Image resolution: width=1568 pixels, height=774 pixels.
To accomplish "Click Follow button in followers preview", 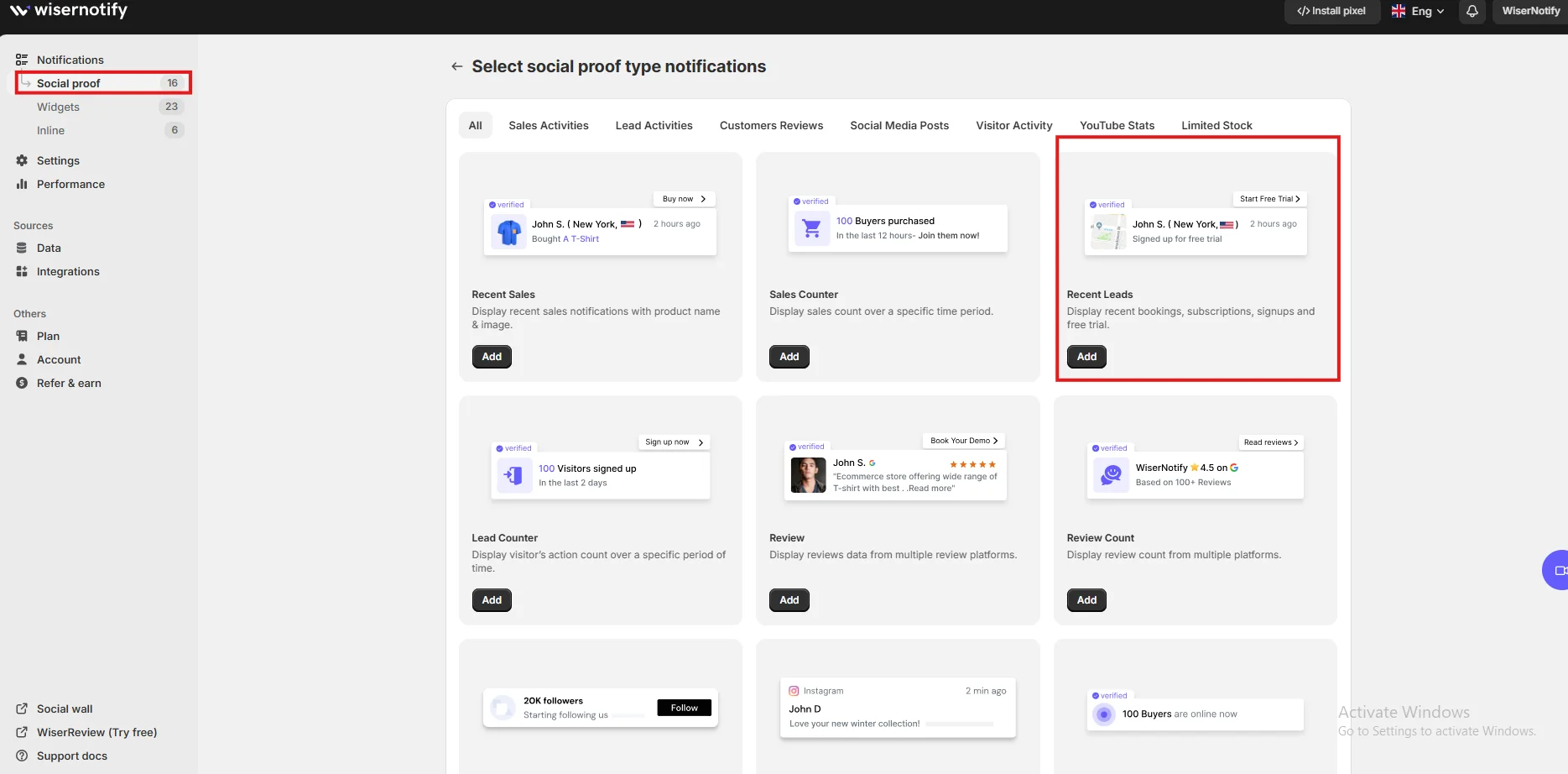I will [685, 708].
